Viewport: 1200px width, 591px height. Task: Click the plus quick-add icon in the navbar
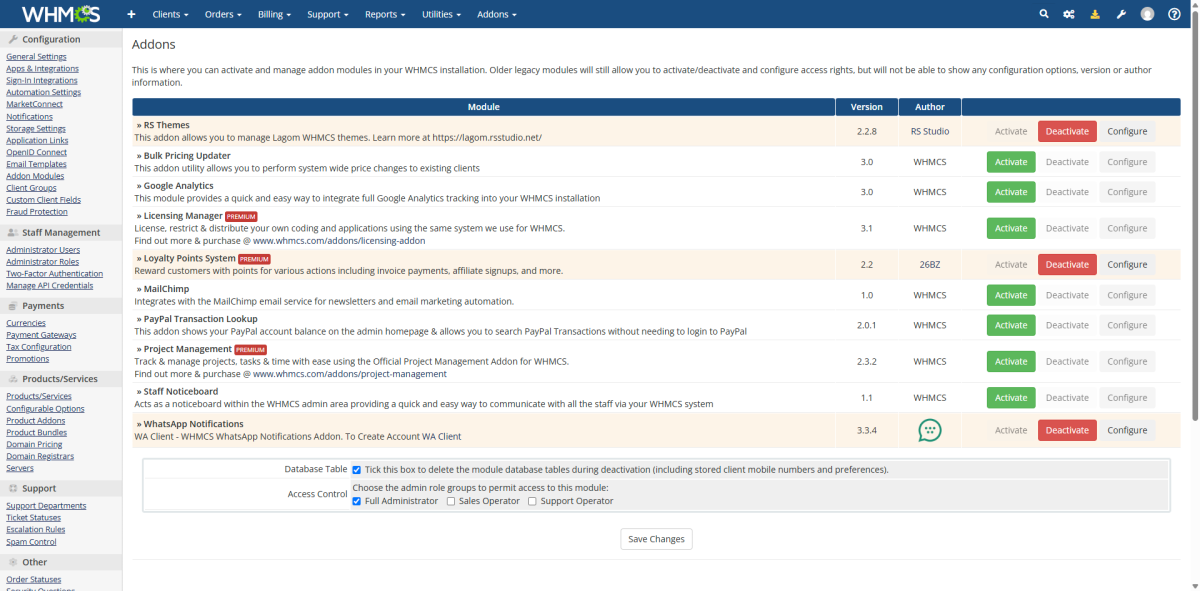point(131,15)
